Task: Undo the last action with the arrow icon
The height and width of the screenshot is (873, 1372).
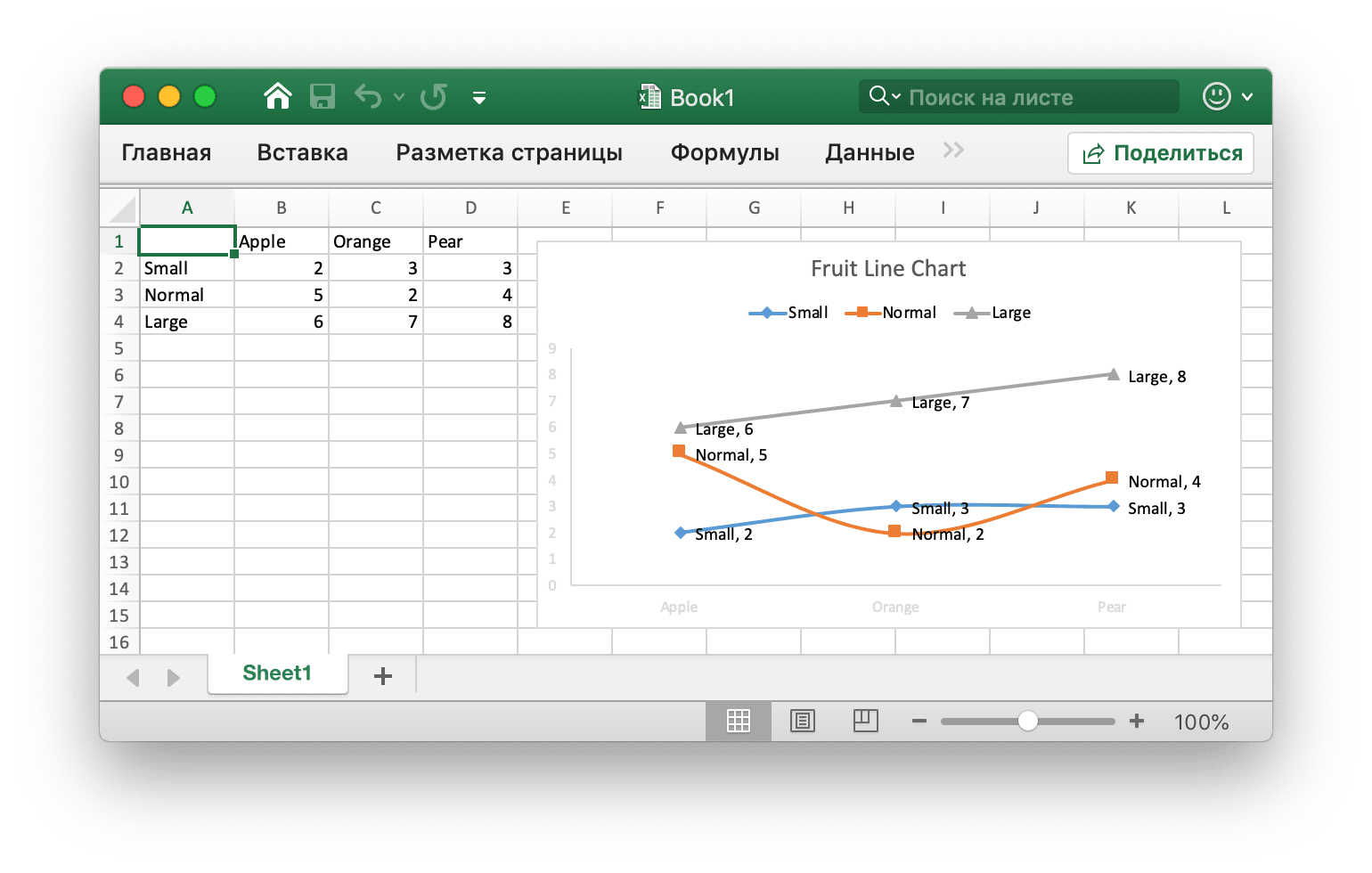Action: pyautogui.click(x=368, y=96)
